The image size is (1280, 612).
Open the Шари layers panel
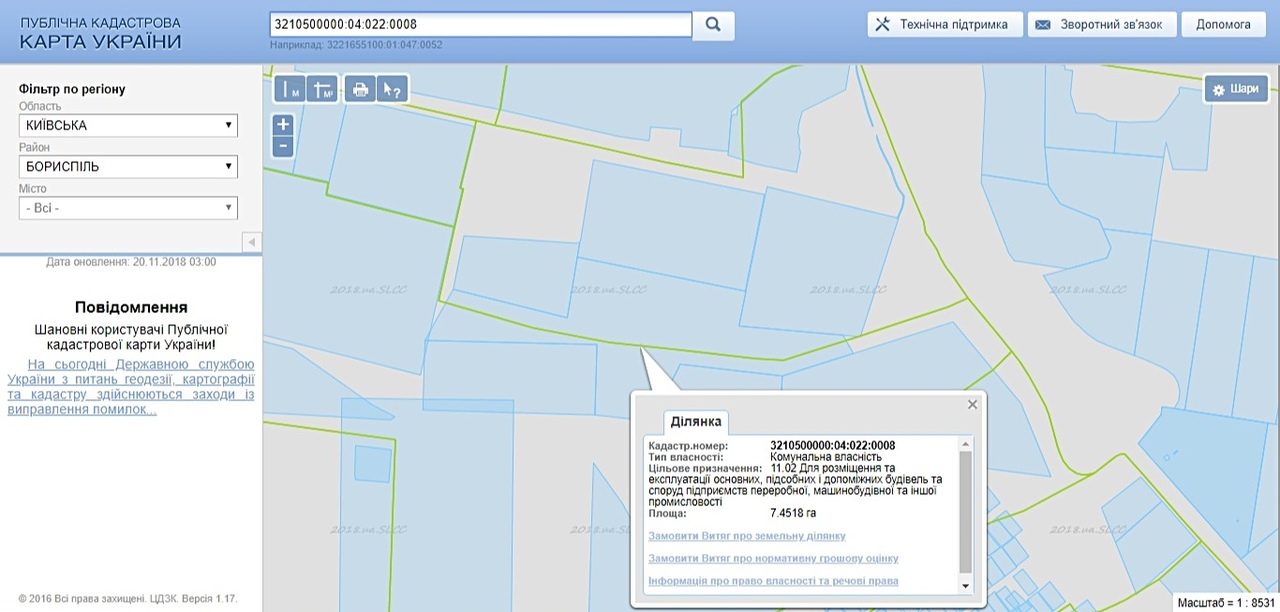(1236, 89)
